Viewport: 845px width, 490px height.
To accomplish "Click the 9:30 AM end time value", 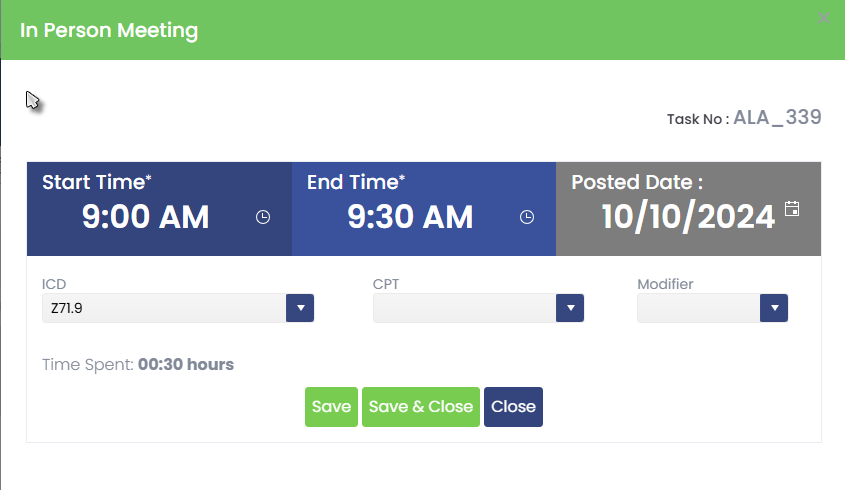I will 410,217.
